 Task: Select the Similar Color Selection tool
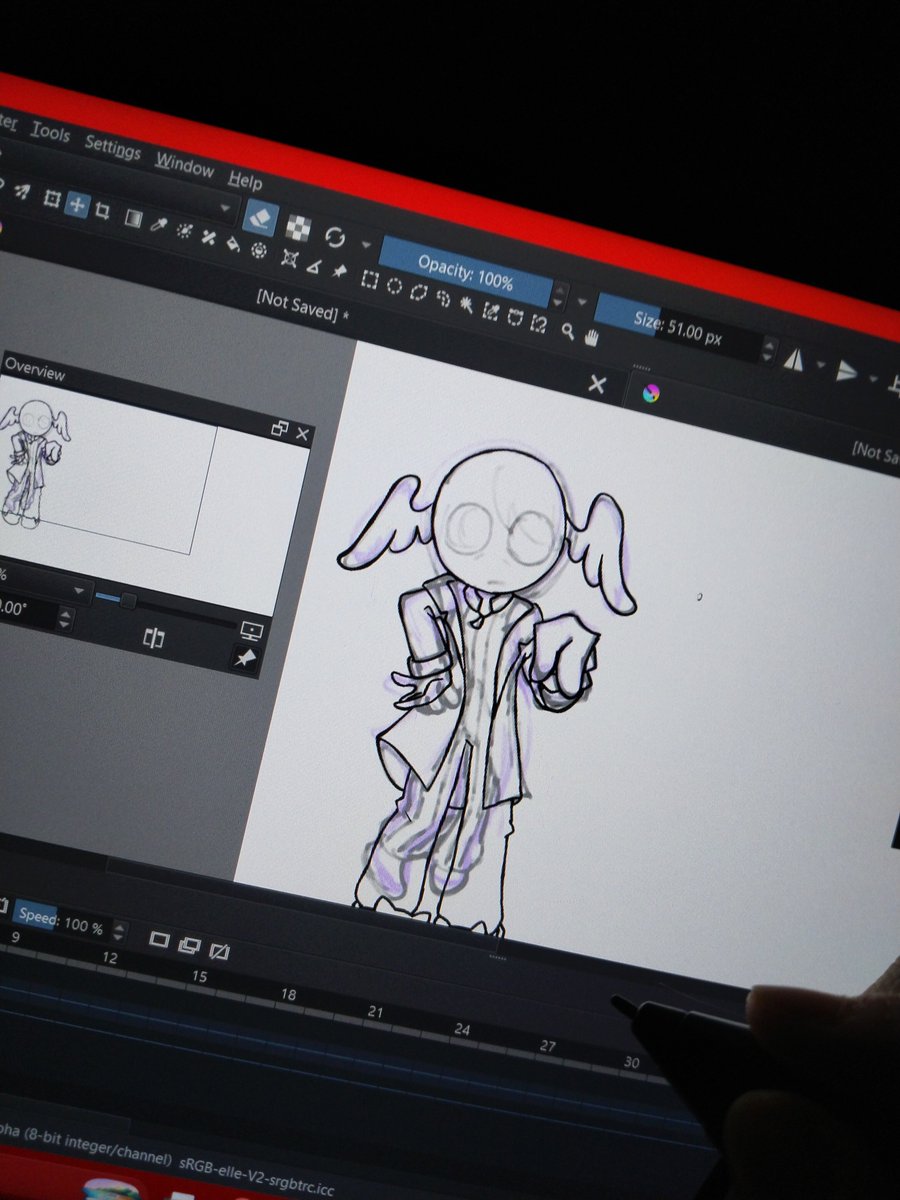[491, 311]
